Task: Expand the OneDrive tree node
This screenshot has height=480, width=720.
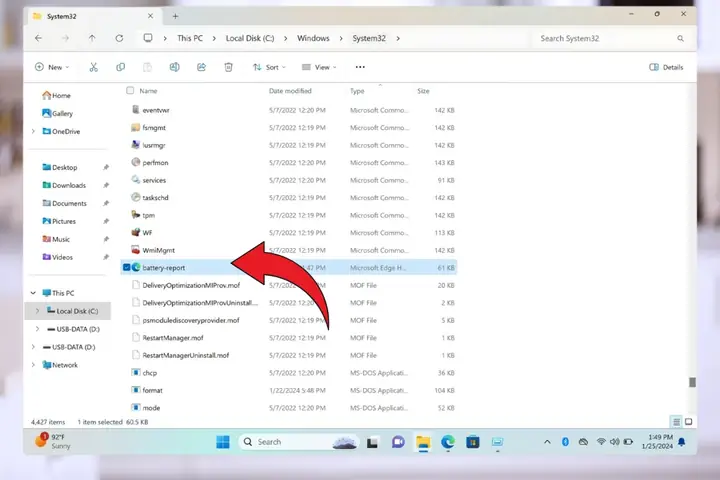Action: [33, 131]
